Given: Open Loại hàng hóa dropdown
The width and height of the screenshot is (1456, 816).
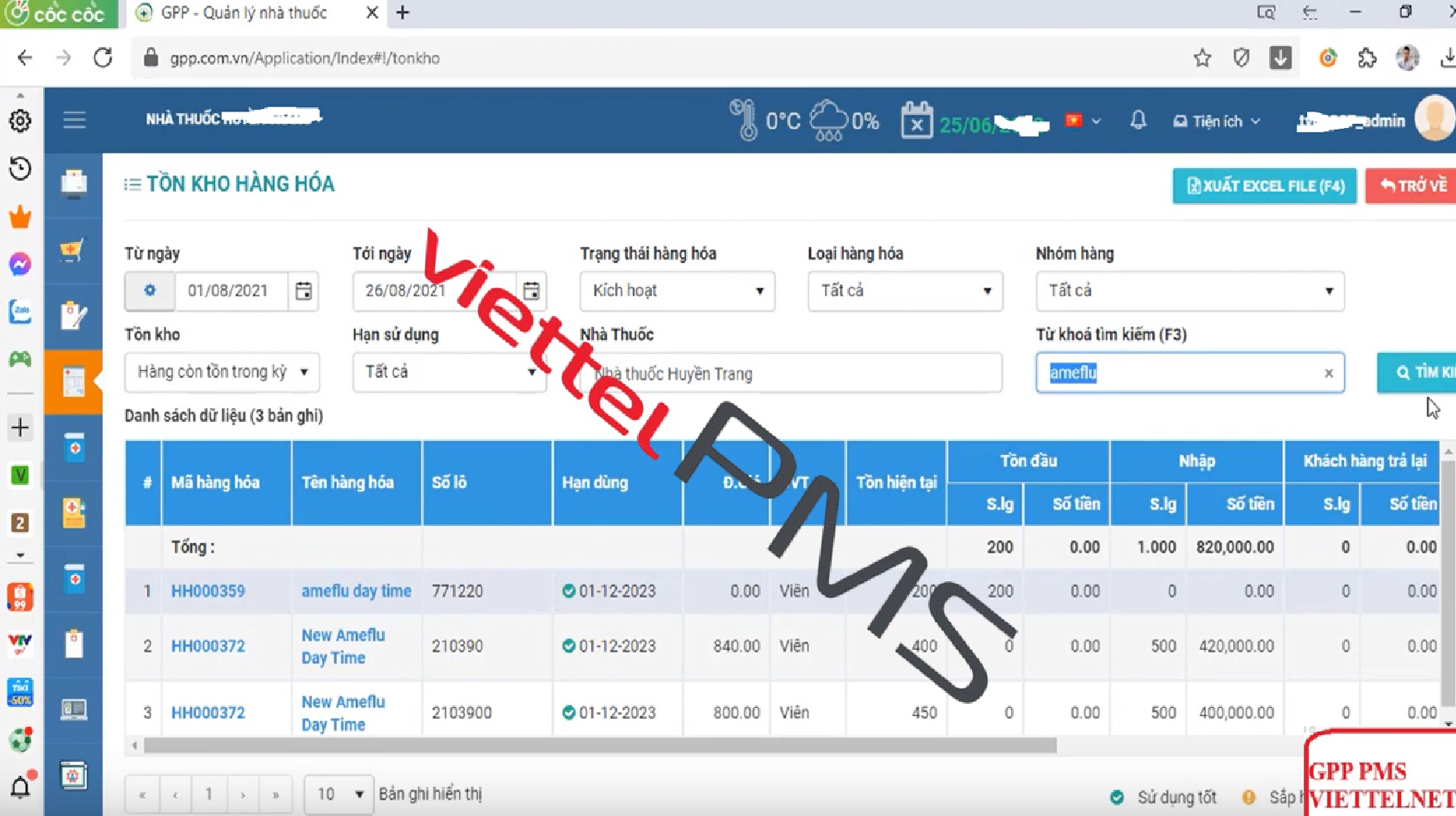Looking at the screenshot, I should 905,290.
